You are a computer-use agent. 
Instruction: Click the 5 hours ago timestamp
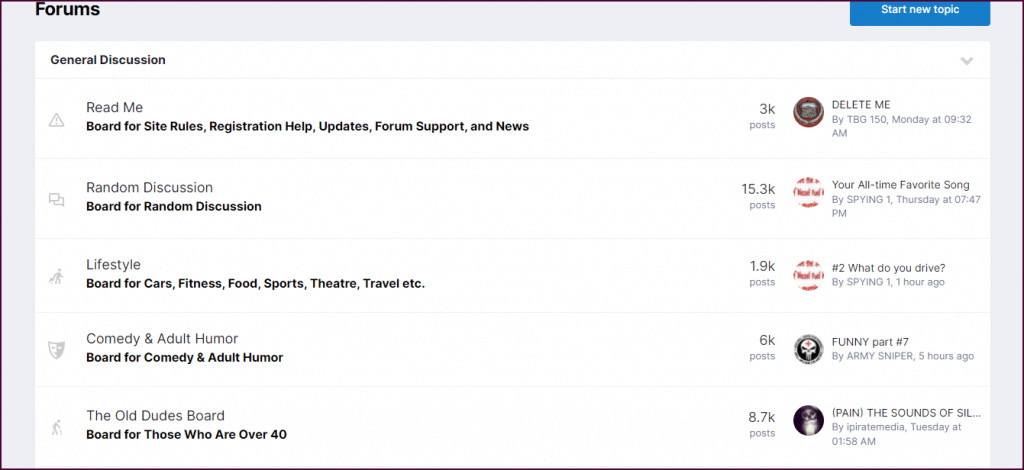pos(946,356)
